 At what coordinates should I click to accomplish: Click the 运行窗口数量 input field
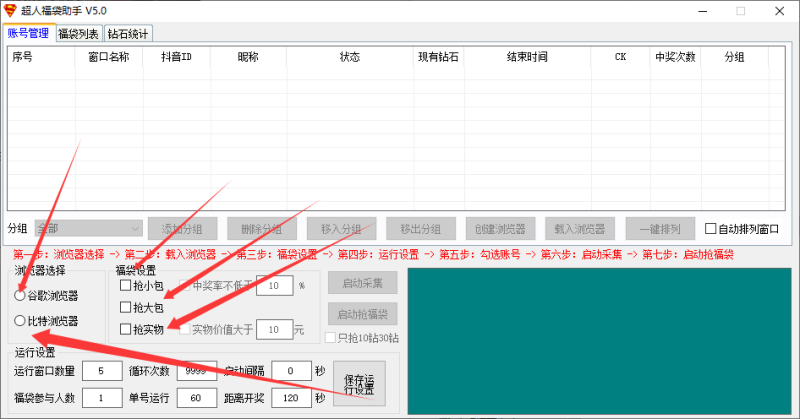[x=102, y=371]
